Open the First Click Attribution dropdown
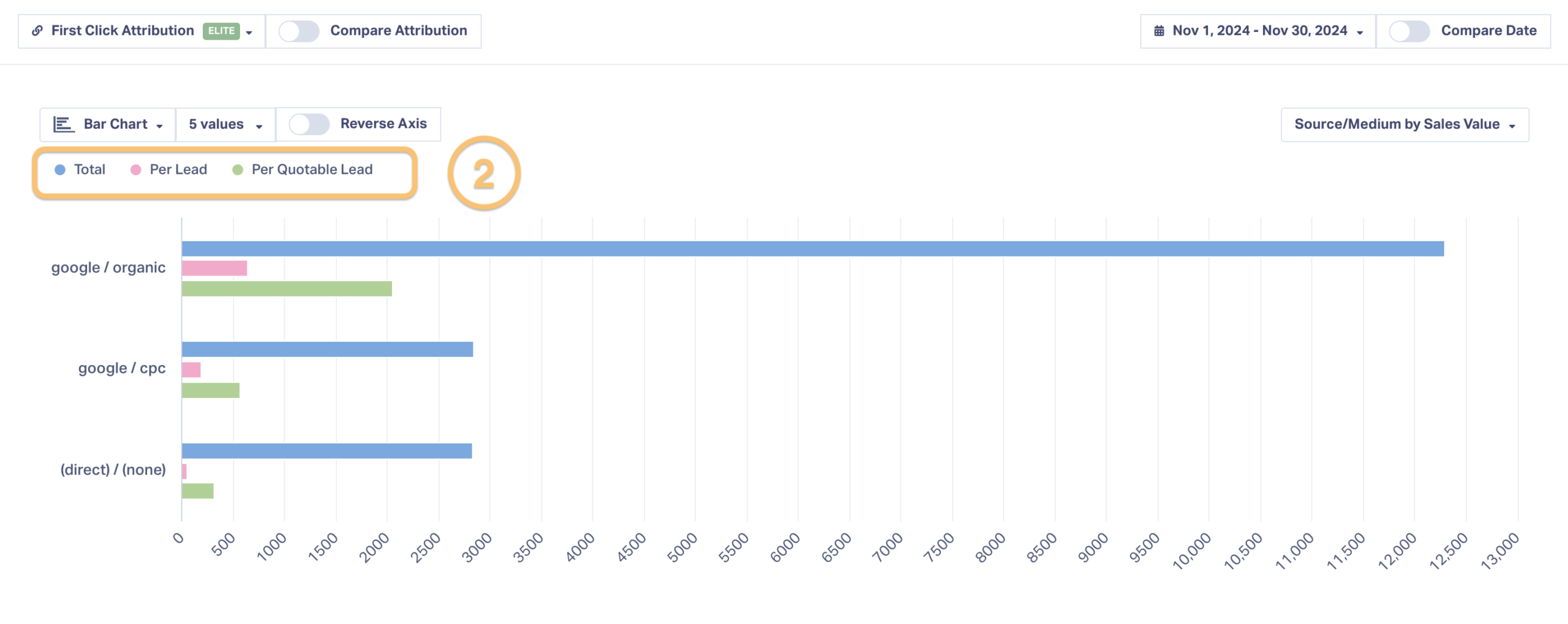The image size is (1568, 624). click(x=141, y=31)
